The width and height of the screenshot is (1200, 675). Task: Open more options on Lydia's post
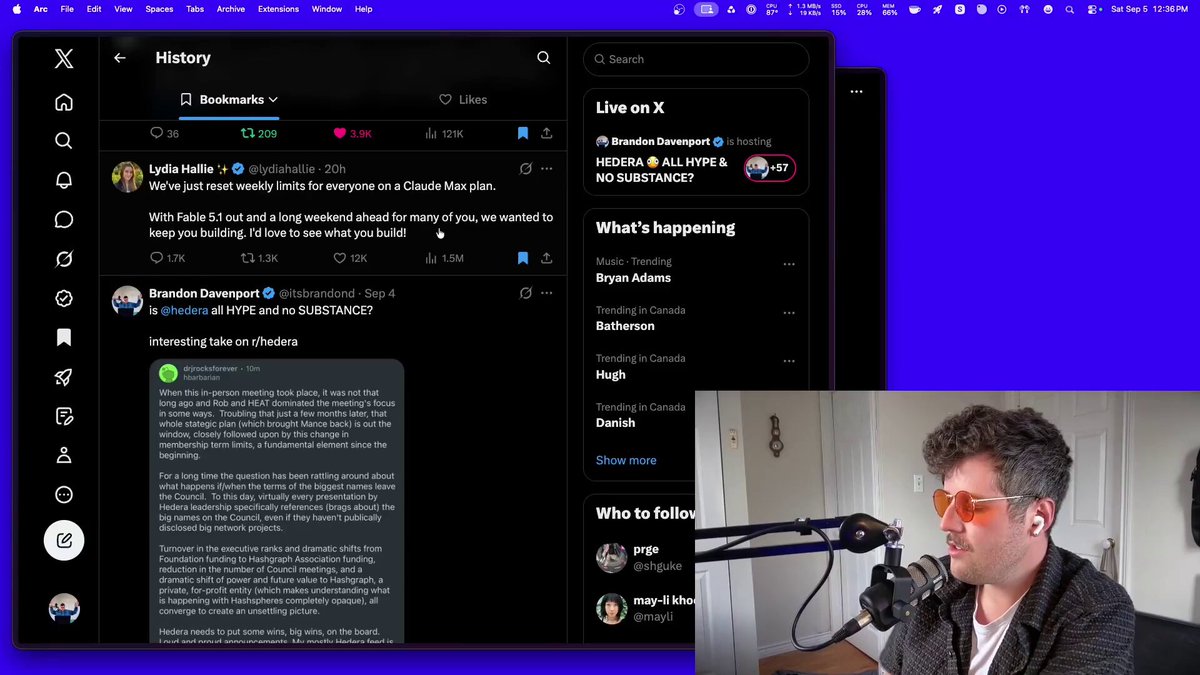pos(546,169)
